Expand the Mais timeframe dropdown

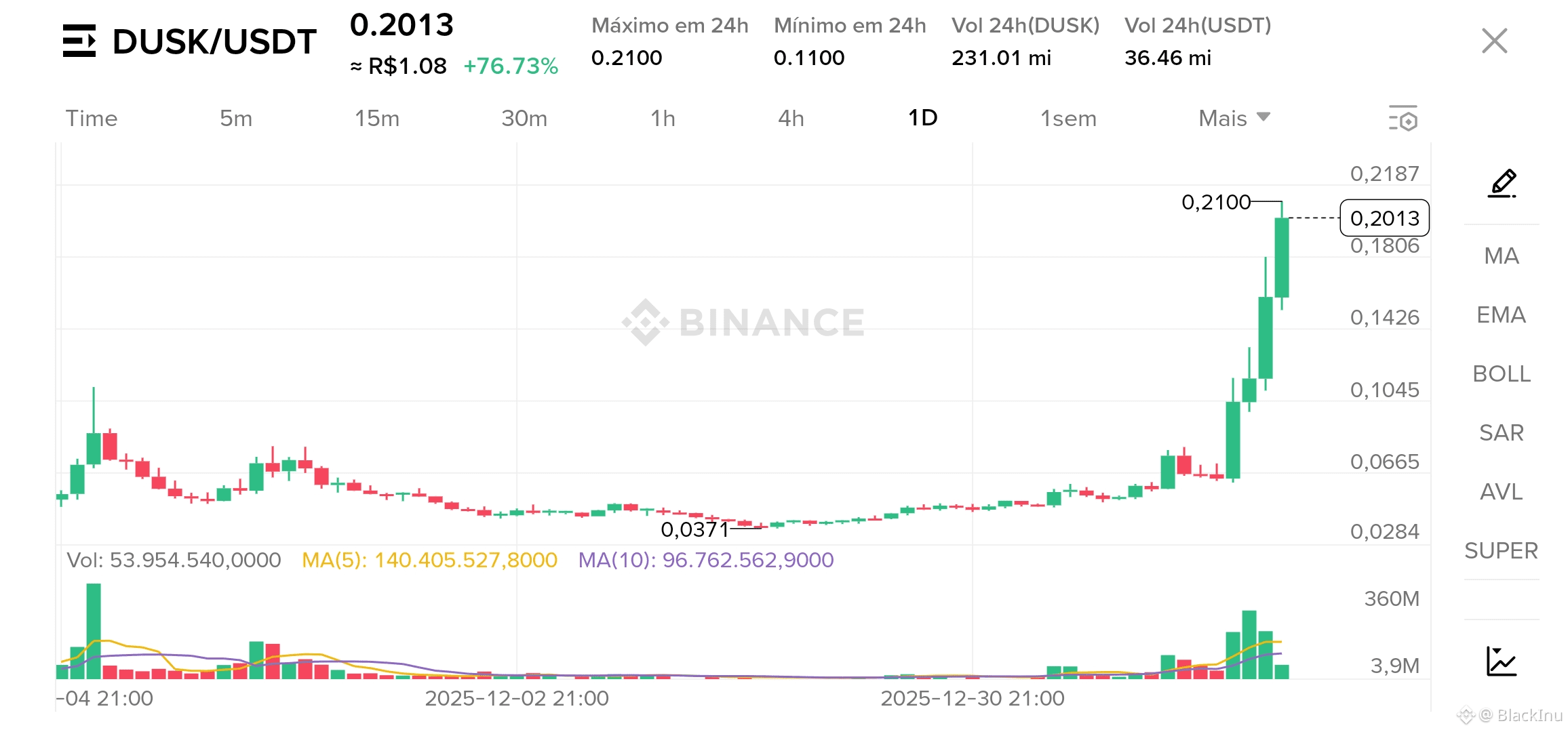tap(1223, 118)
